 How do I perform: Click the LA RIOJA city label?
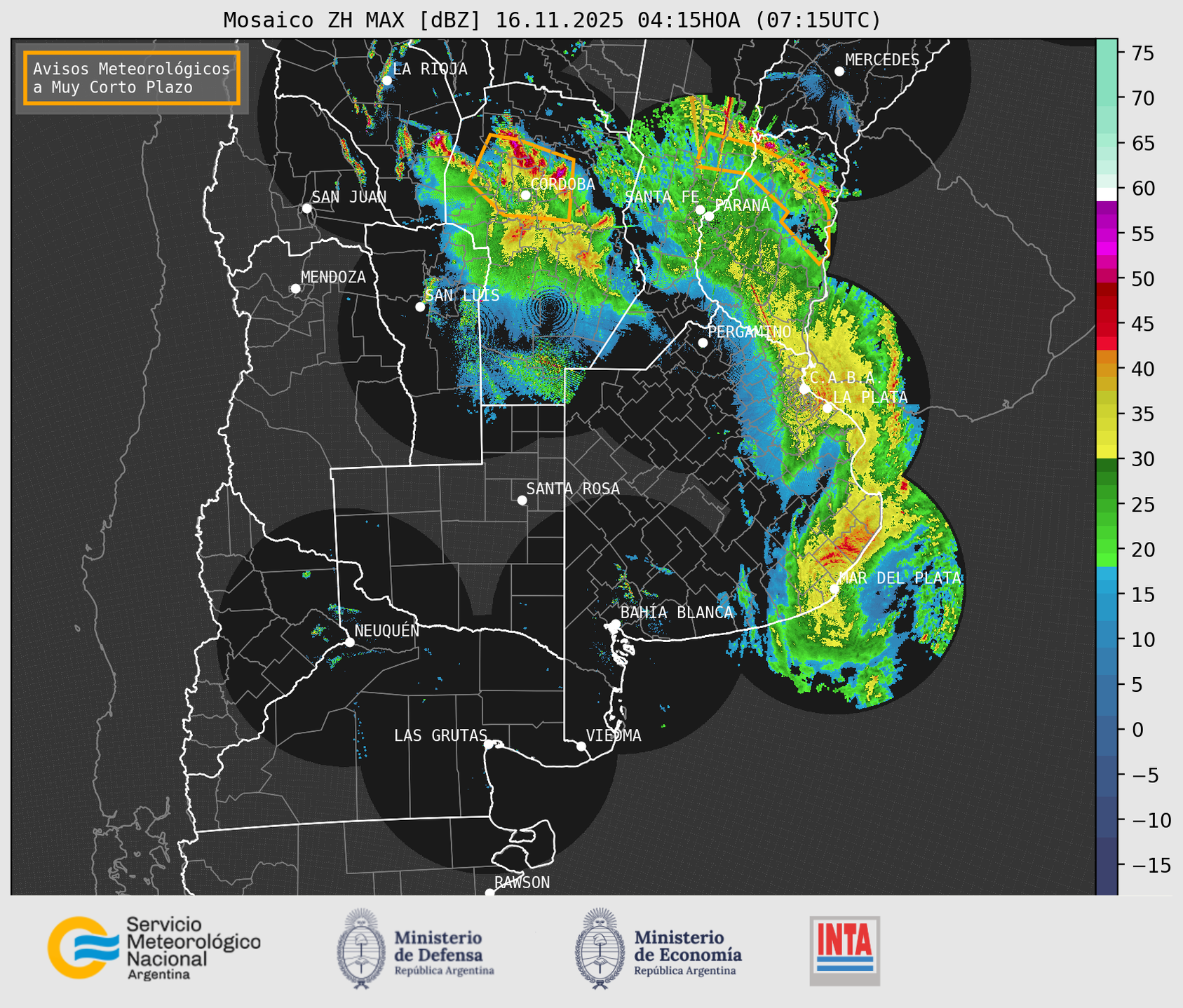coord(430,69)
